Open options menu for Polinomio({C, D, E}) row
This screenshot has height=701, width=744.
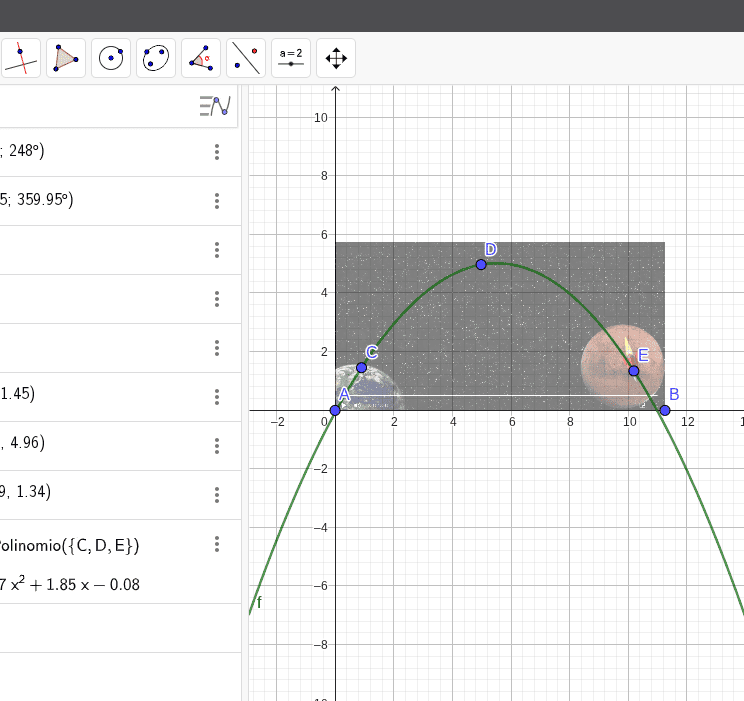point(217,544)
